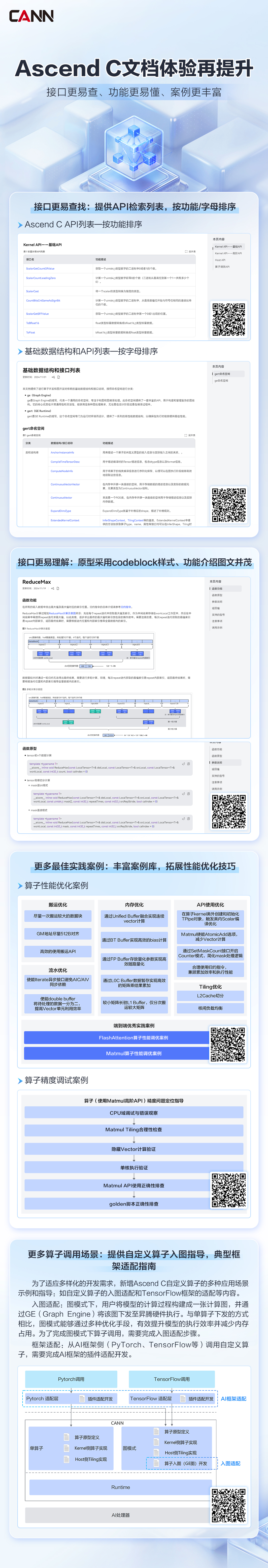
Task: Click document icon for 图模式 算子原型定义
Action: tap(157, 1432)
